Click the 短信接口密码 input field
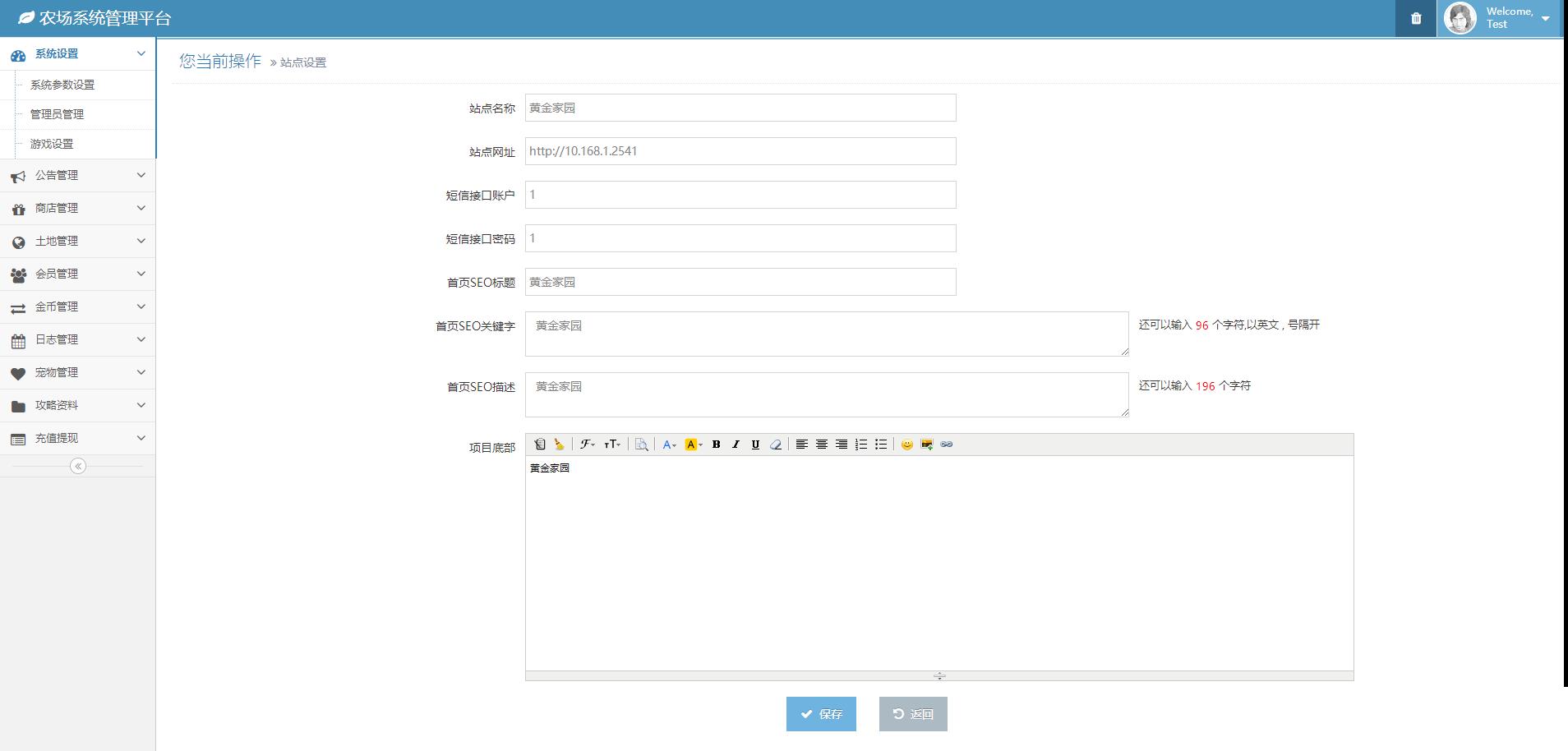 coord(740,238)
